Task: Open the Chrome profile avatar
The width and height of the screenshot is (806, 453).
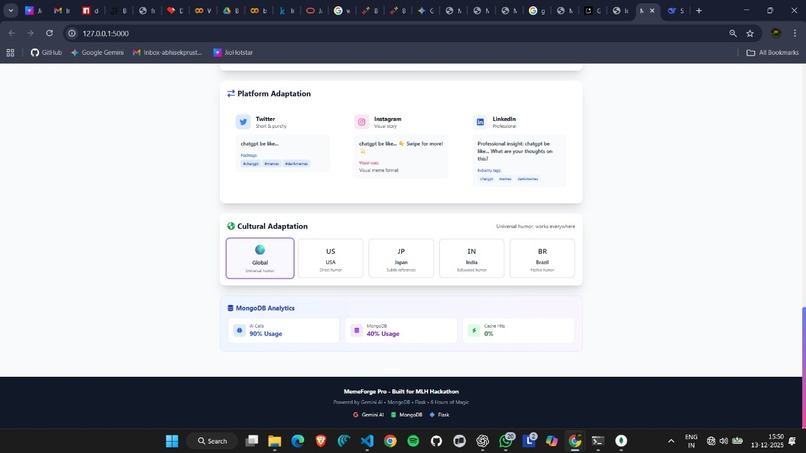Action: (776, 33)
